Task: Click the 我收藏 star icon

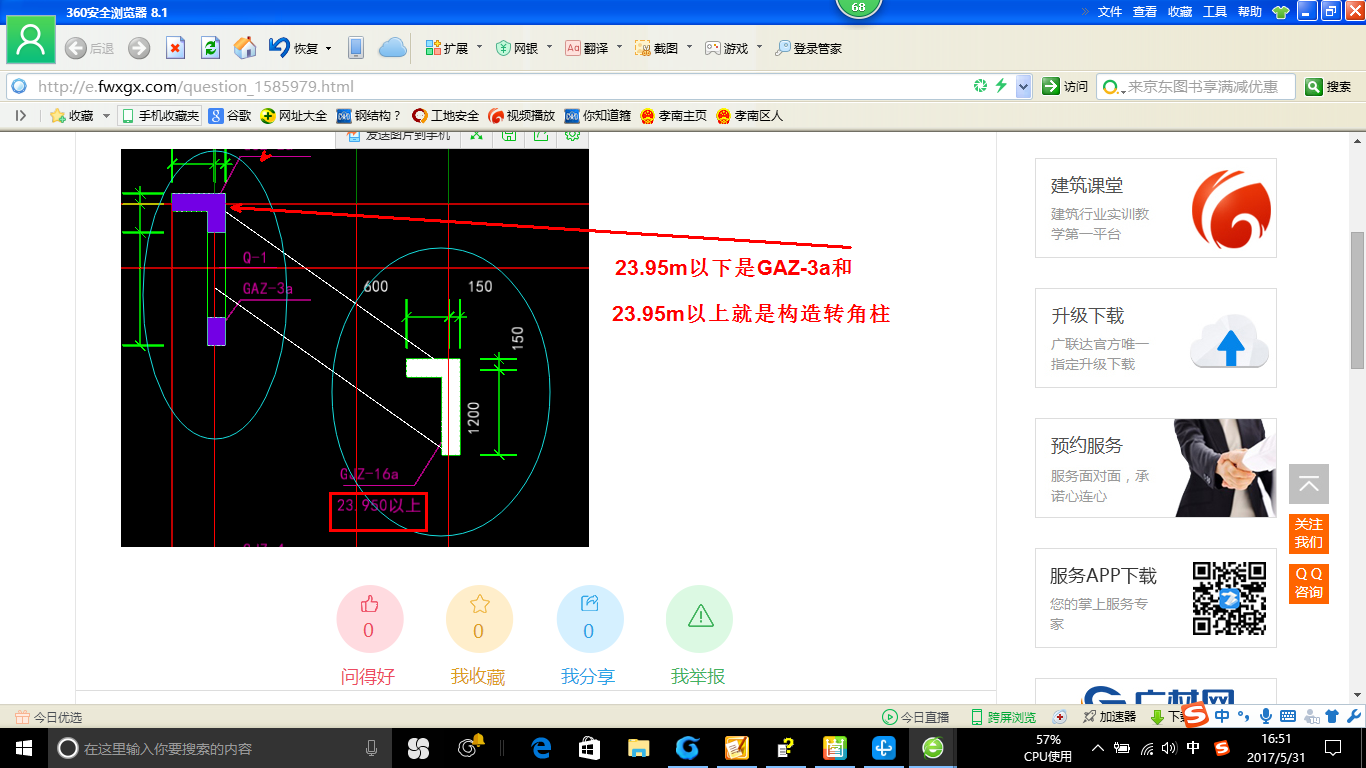Action: (x=479, y=619)
